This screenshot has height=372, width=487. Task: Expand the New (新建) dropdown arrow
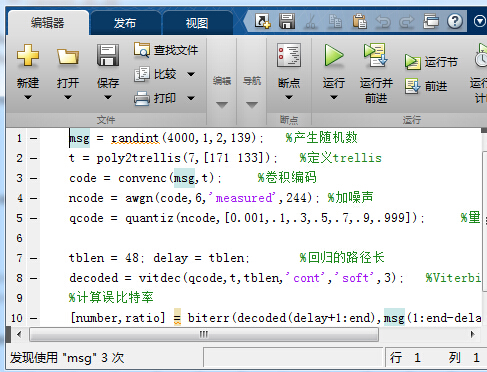[x=28, y=97]
